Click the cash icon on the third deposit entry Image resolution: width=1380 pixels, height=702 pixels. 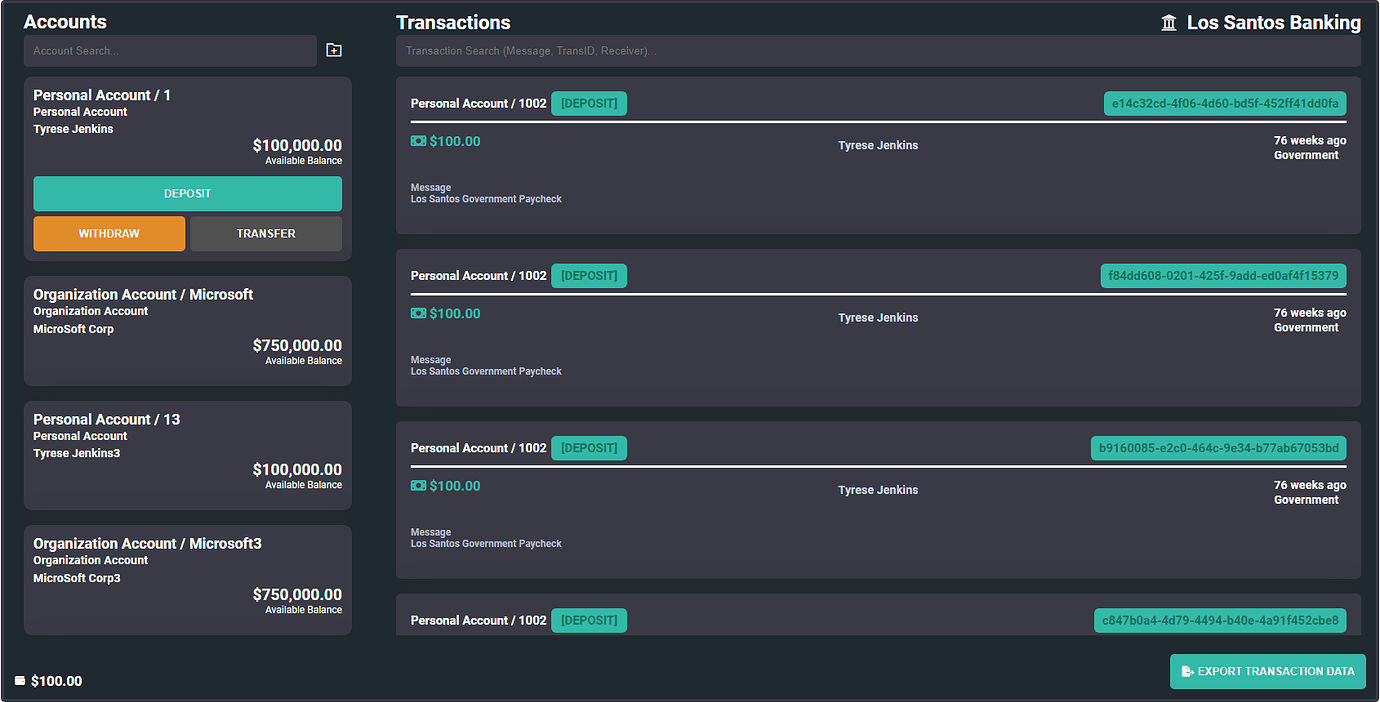418,485
